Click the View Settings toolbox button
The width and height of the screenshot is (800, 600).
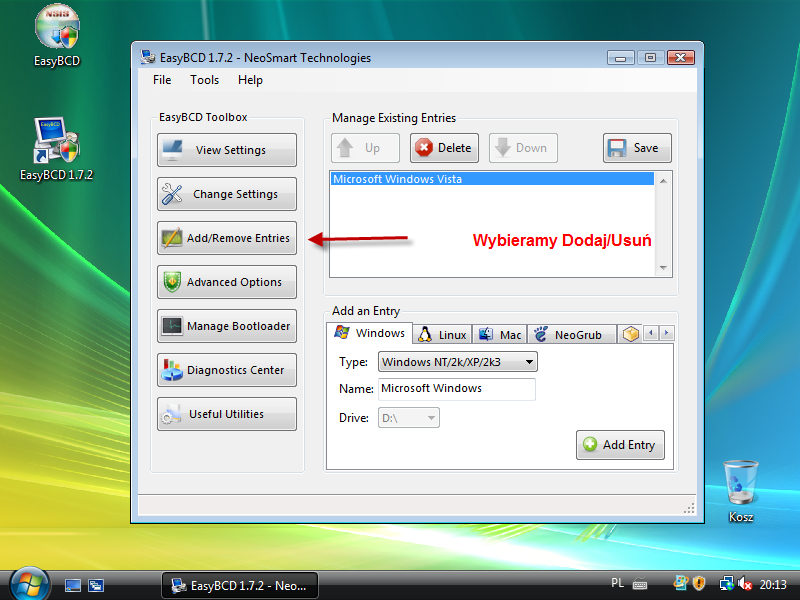[227, 150]
